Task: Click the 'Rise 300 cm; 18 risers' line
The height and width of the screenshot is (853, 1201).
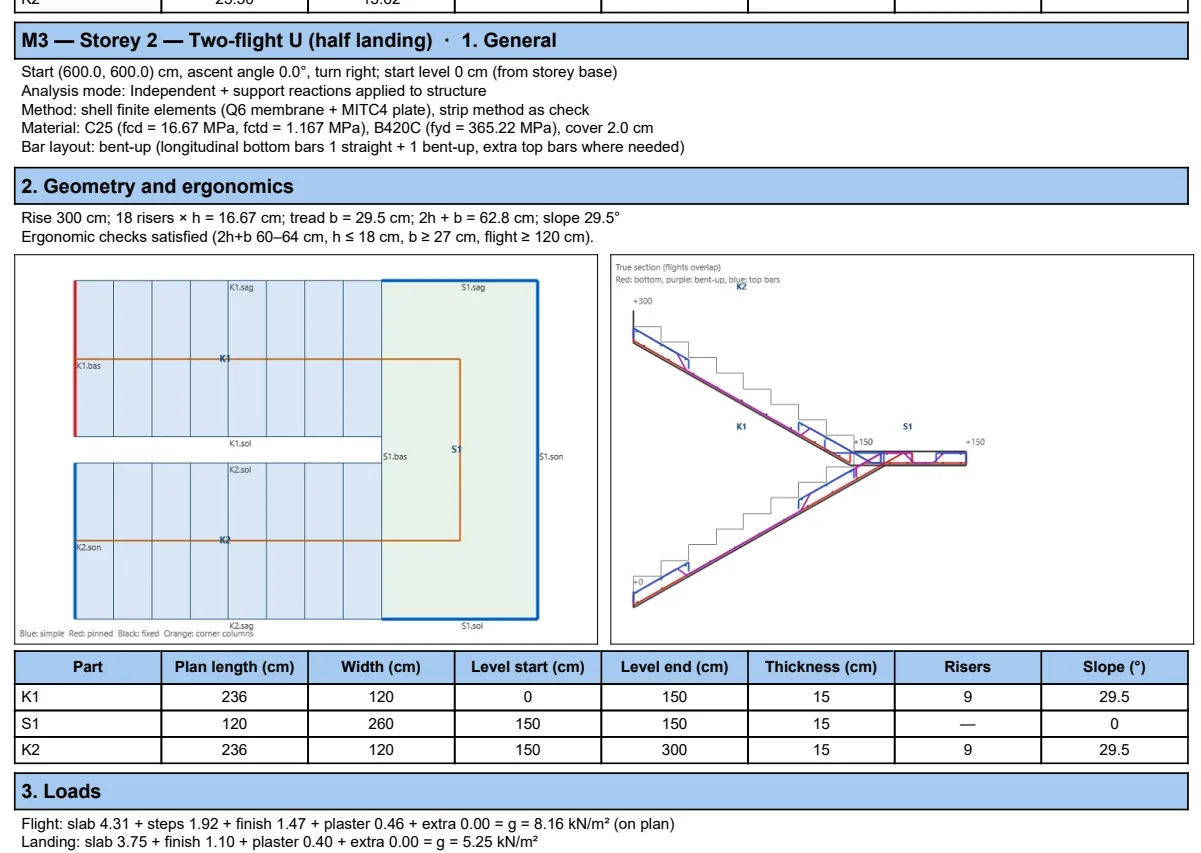Action: click(x=321, y=218)
